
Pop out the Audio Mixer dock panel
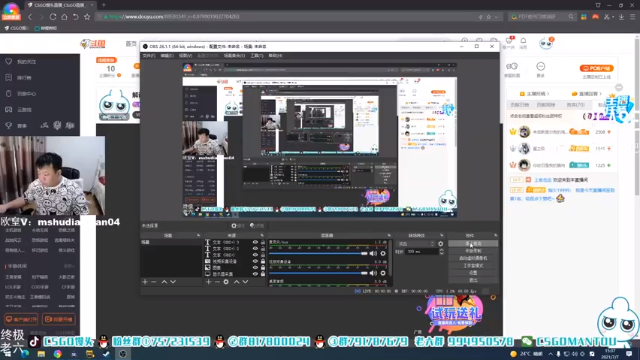click(389, 236)
